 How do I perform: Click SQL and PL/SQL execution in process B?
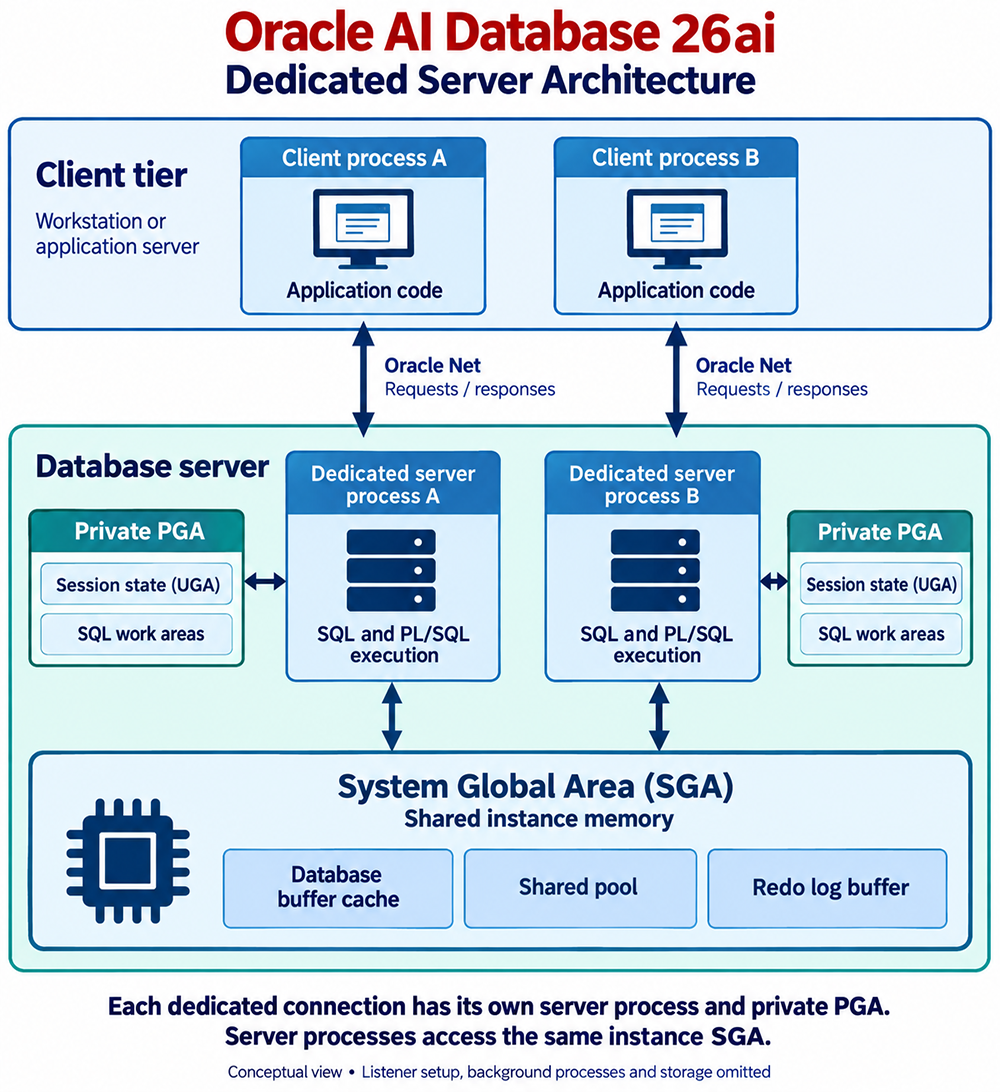(x=657, y=644)
